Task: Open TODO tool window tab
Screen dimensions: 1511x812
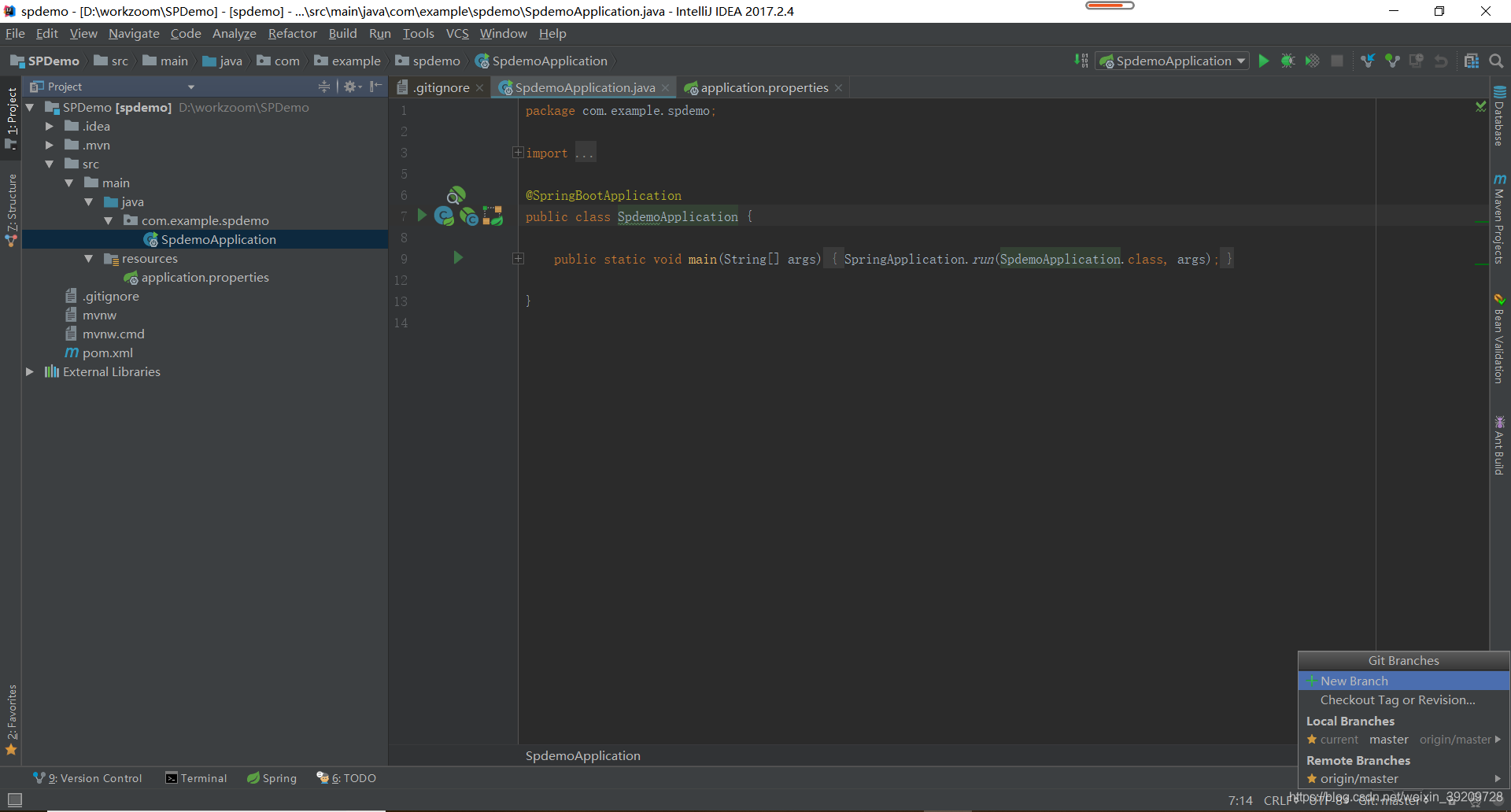Action: pyautogui.click(x=346, y=778)
